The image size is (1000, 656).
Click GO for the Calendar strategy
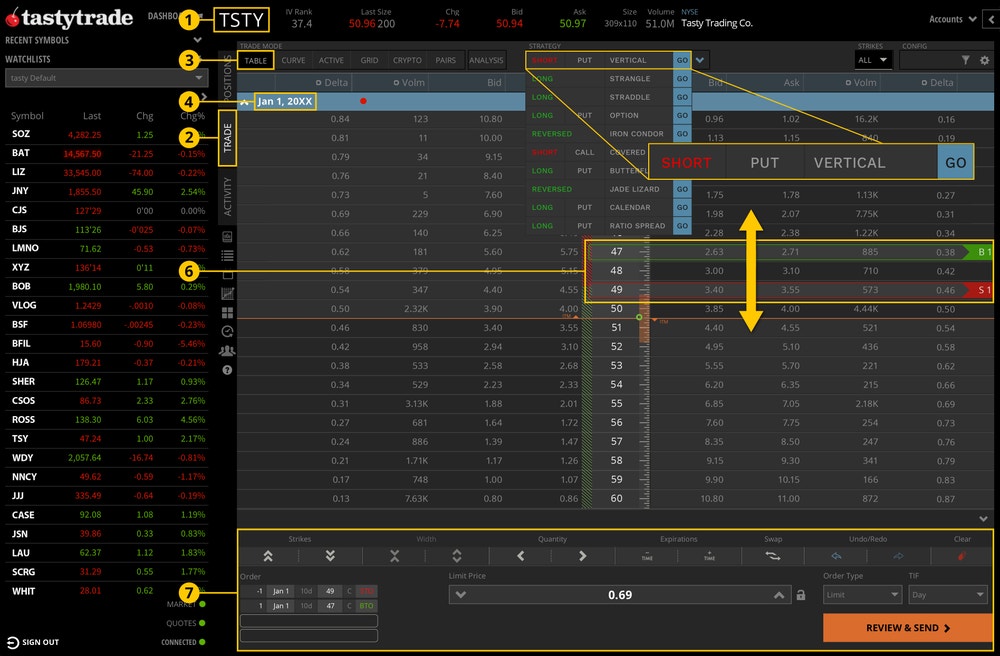click(682, 207)
